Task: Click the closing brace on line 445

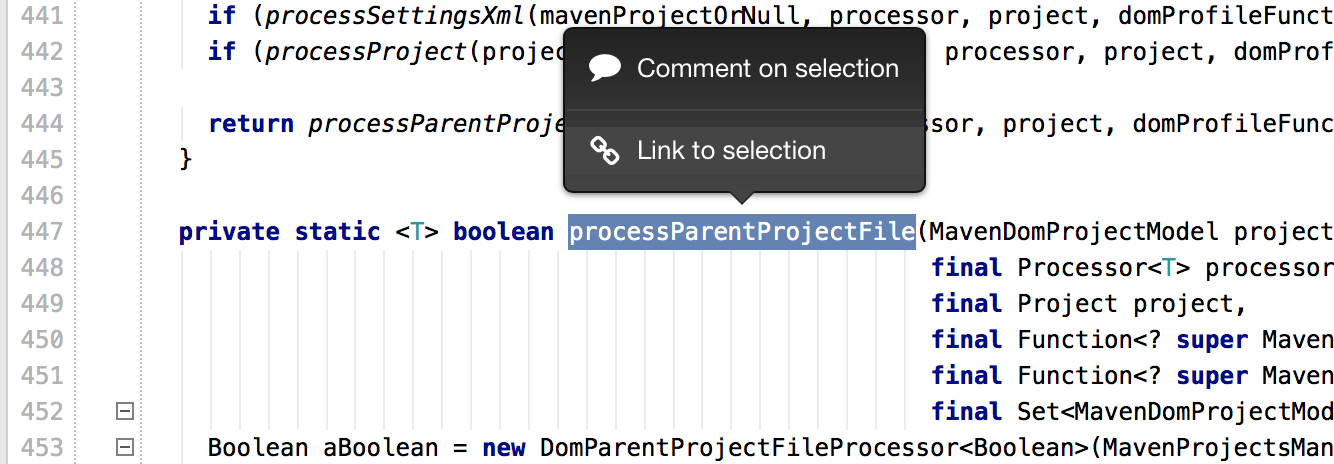Action: (186, 160)
